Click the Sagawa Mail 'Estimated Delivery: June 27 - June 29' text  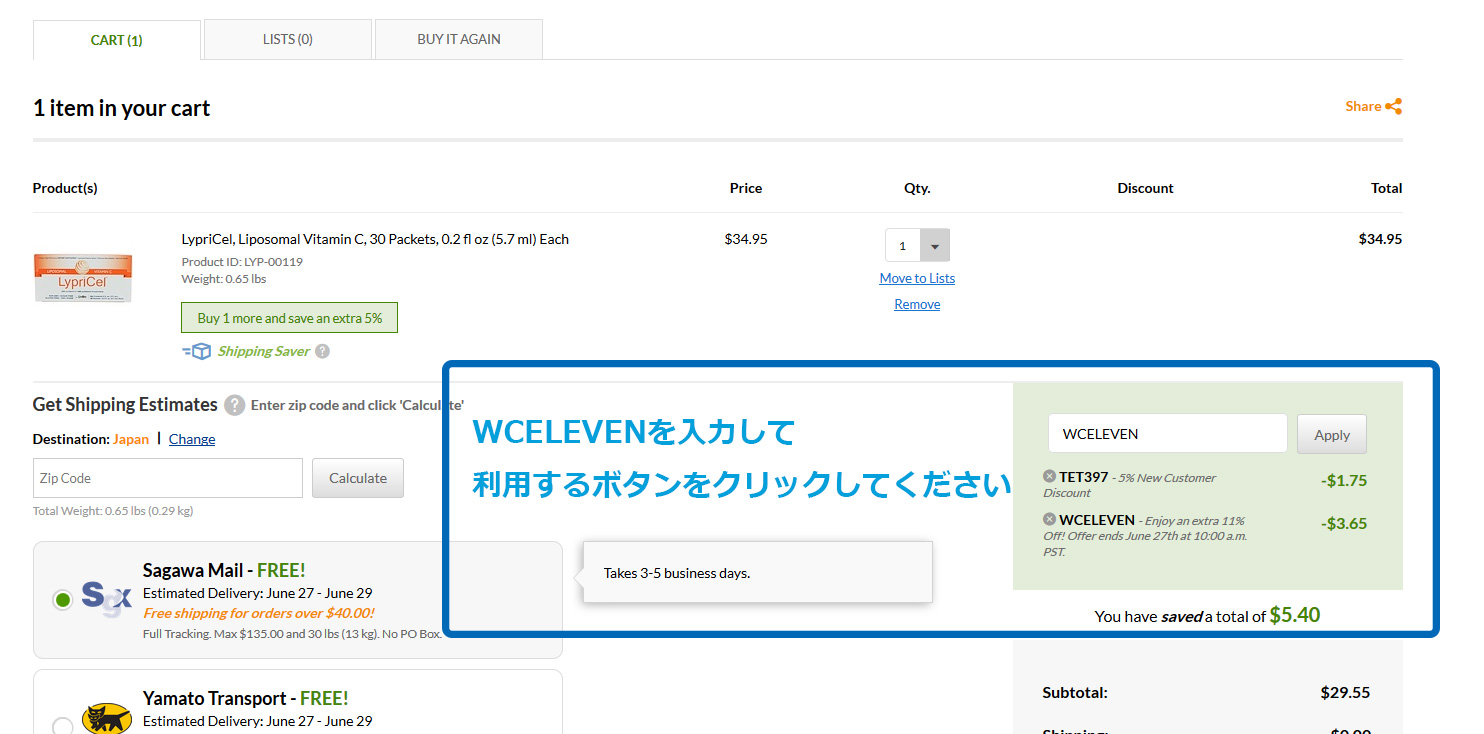pyautogui.click(x=258, y=593)
